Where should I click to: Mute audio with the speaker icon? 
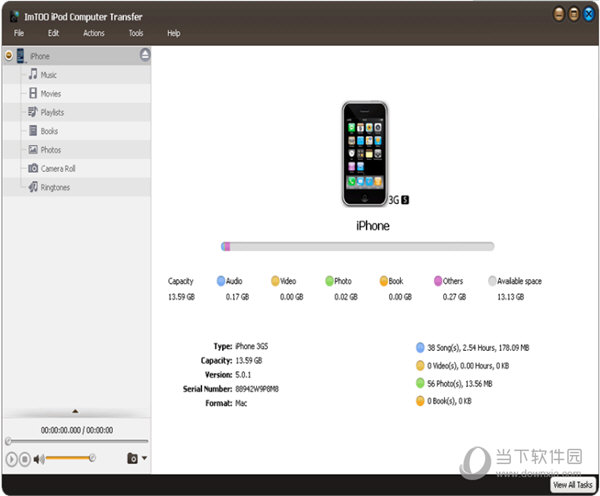click(x=39, y=458)
